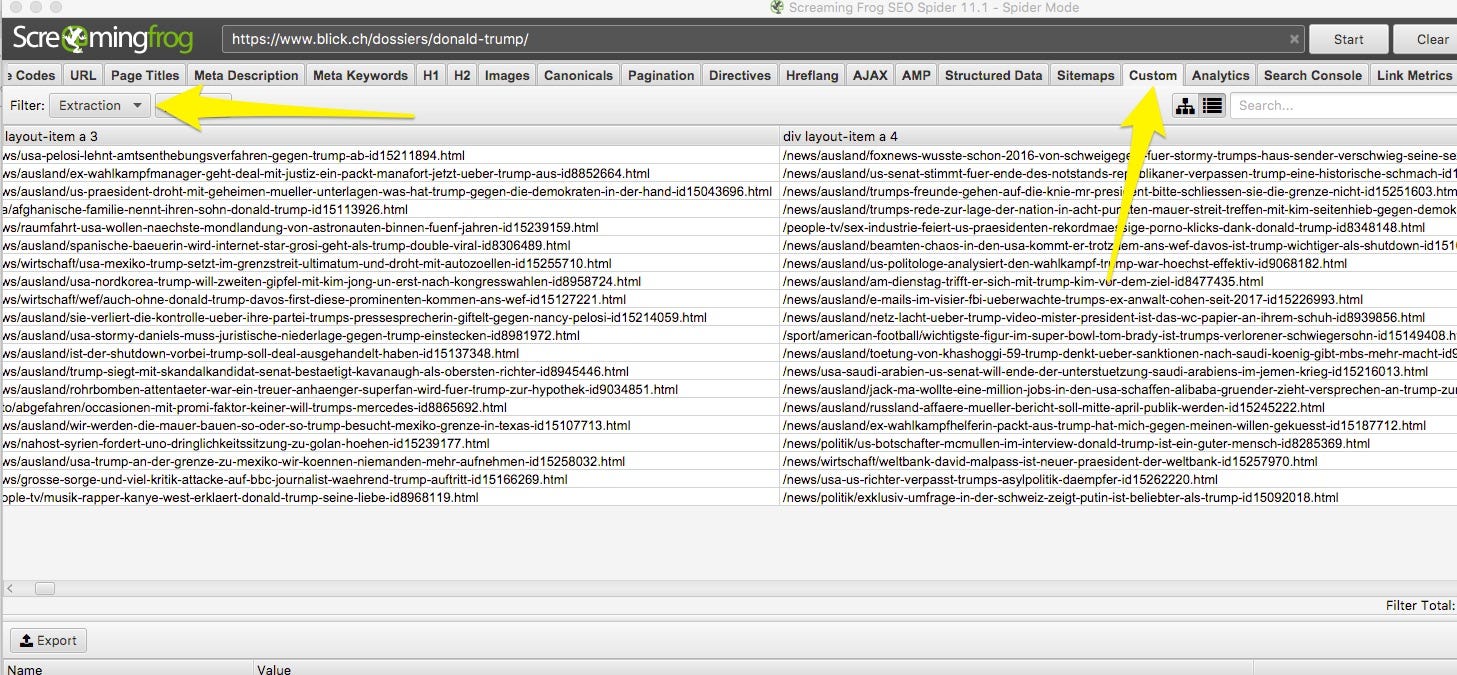Click the mcmullen interview id8285369 cell
Viewport: 1457px width, 675px height.
pyautogui.click(x=1118, y=443)
